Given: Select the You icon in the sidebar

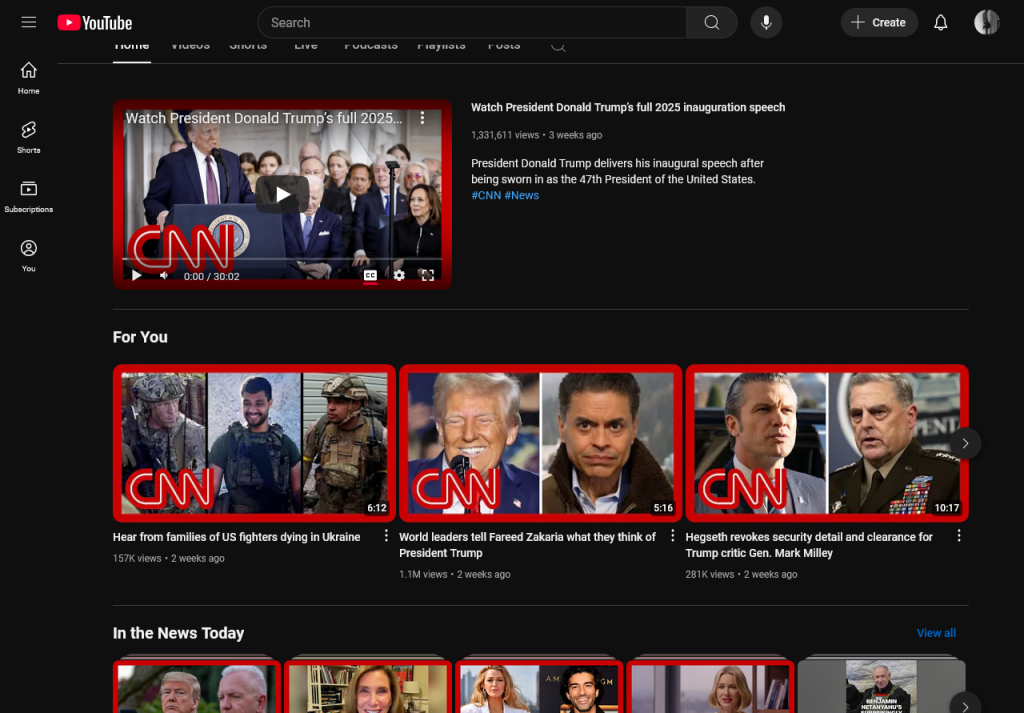Looking at the screenshot, I should (x=28, y=252).
